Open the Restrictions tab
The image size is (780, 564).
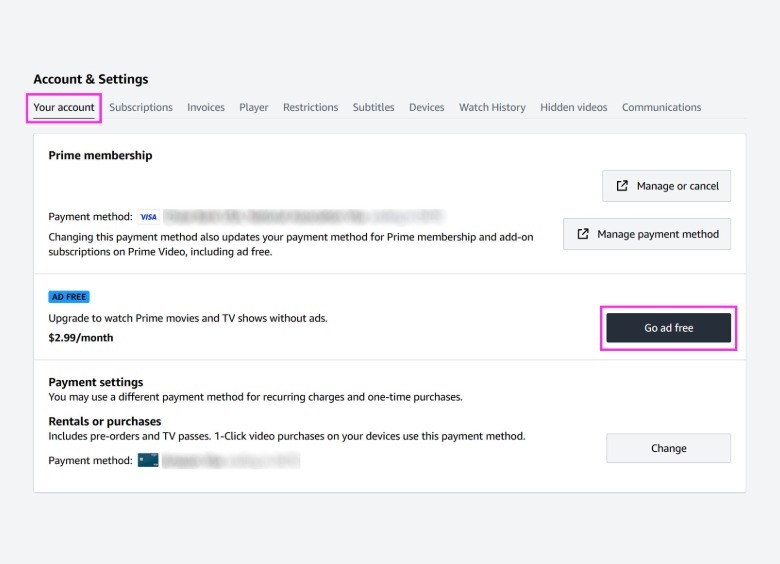(x=310, y=107)
